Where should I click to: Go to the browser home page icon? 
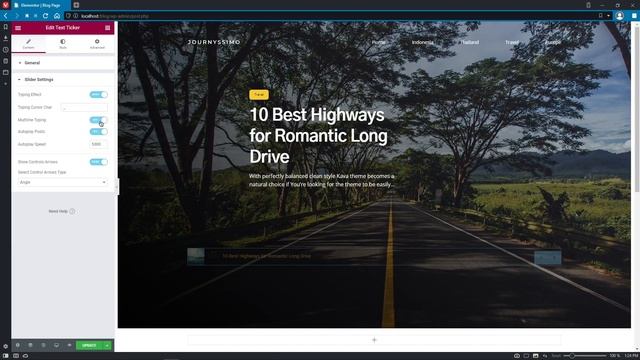[x=57, y=16]
